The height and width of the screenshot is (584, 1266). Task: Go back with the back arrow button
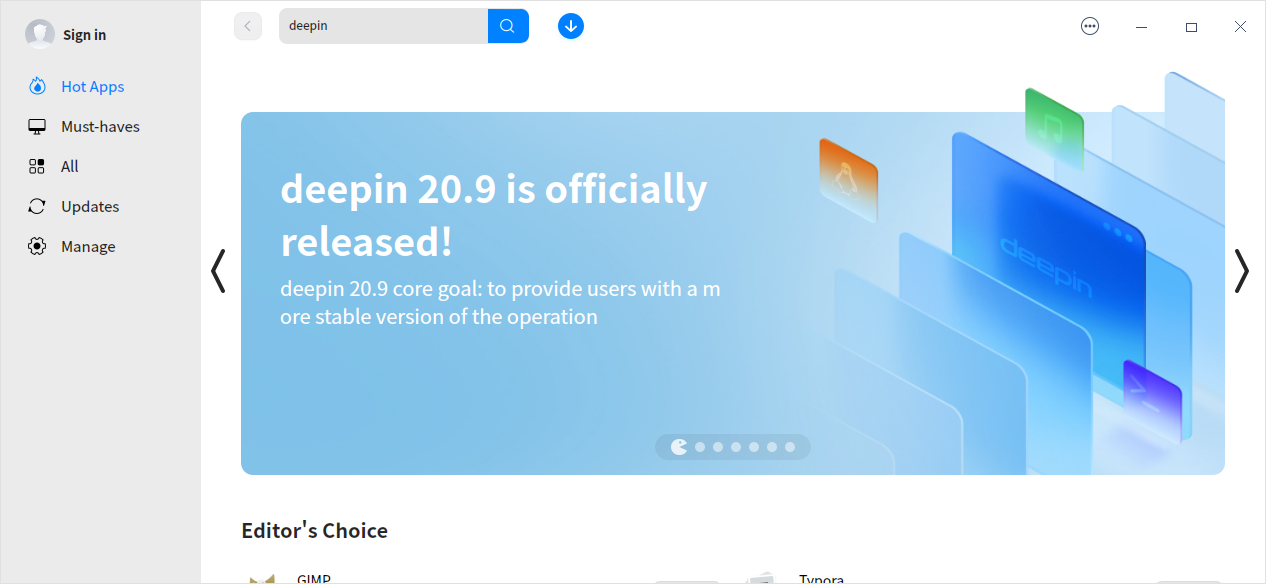click(248, 26)
